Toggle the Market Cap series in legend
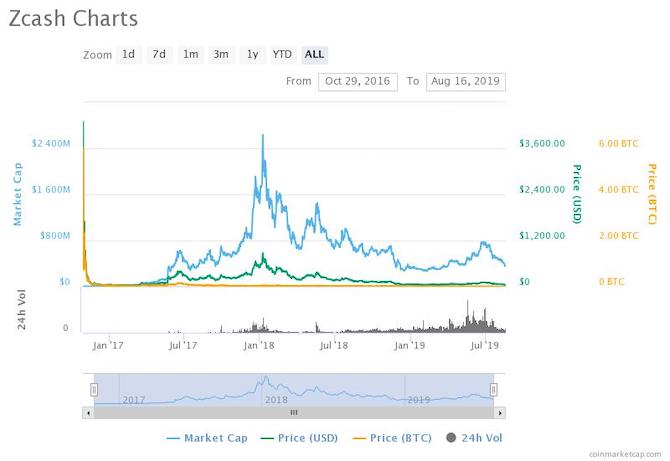Image resolution: width=670 pixels, height=461 pixels. pos(207,438)
